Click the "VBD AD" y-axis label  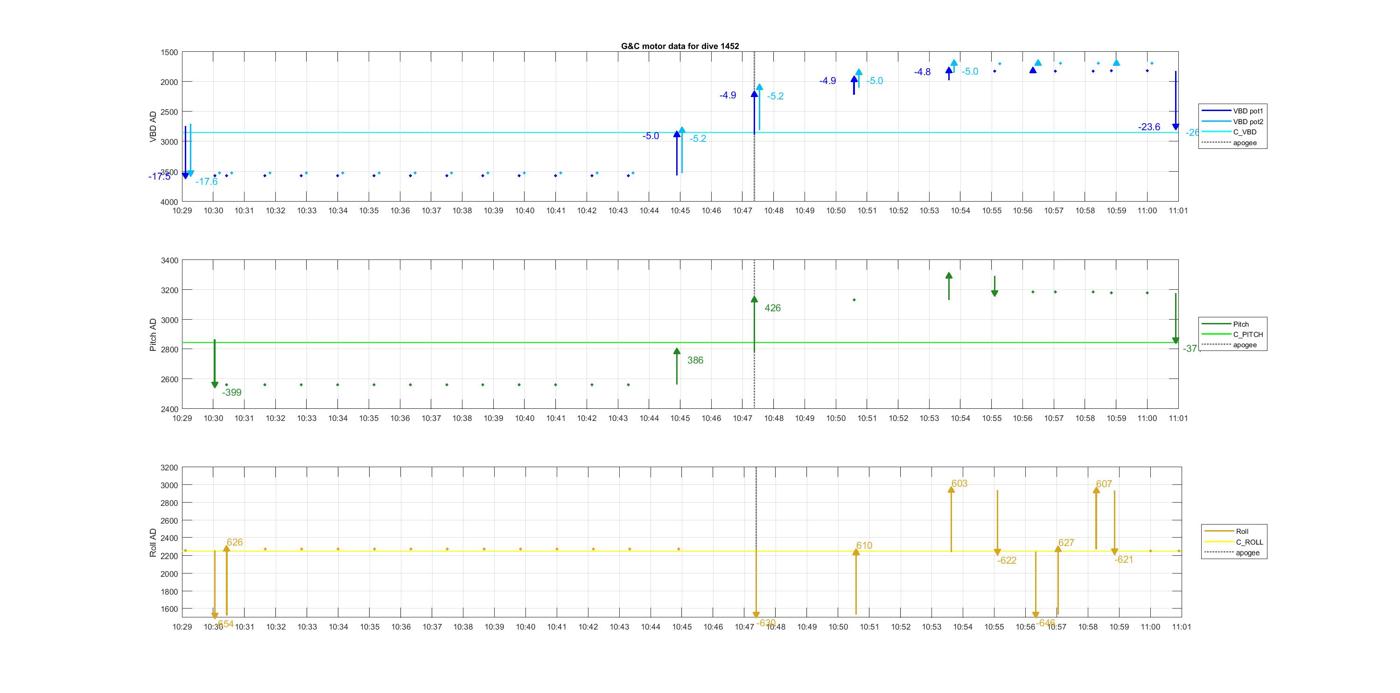point(154,126)
